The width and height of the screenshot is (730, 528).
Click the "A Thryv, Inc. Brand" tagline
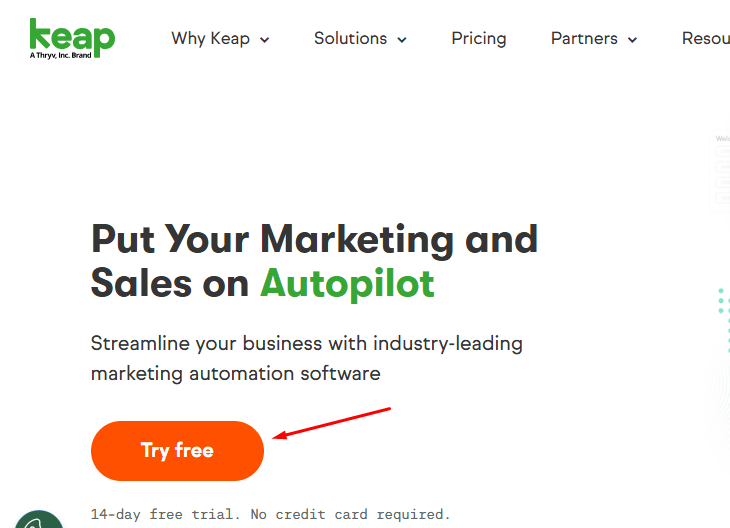tap(59, 56)
